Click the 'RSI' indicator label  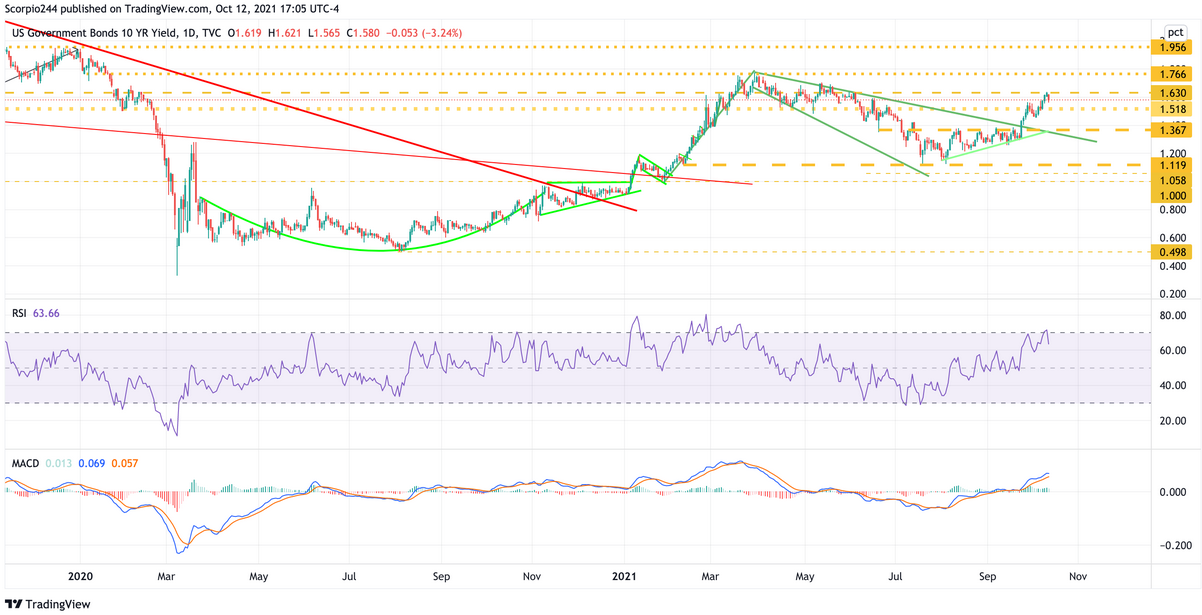coord(20,313)
